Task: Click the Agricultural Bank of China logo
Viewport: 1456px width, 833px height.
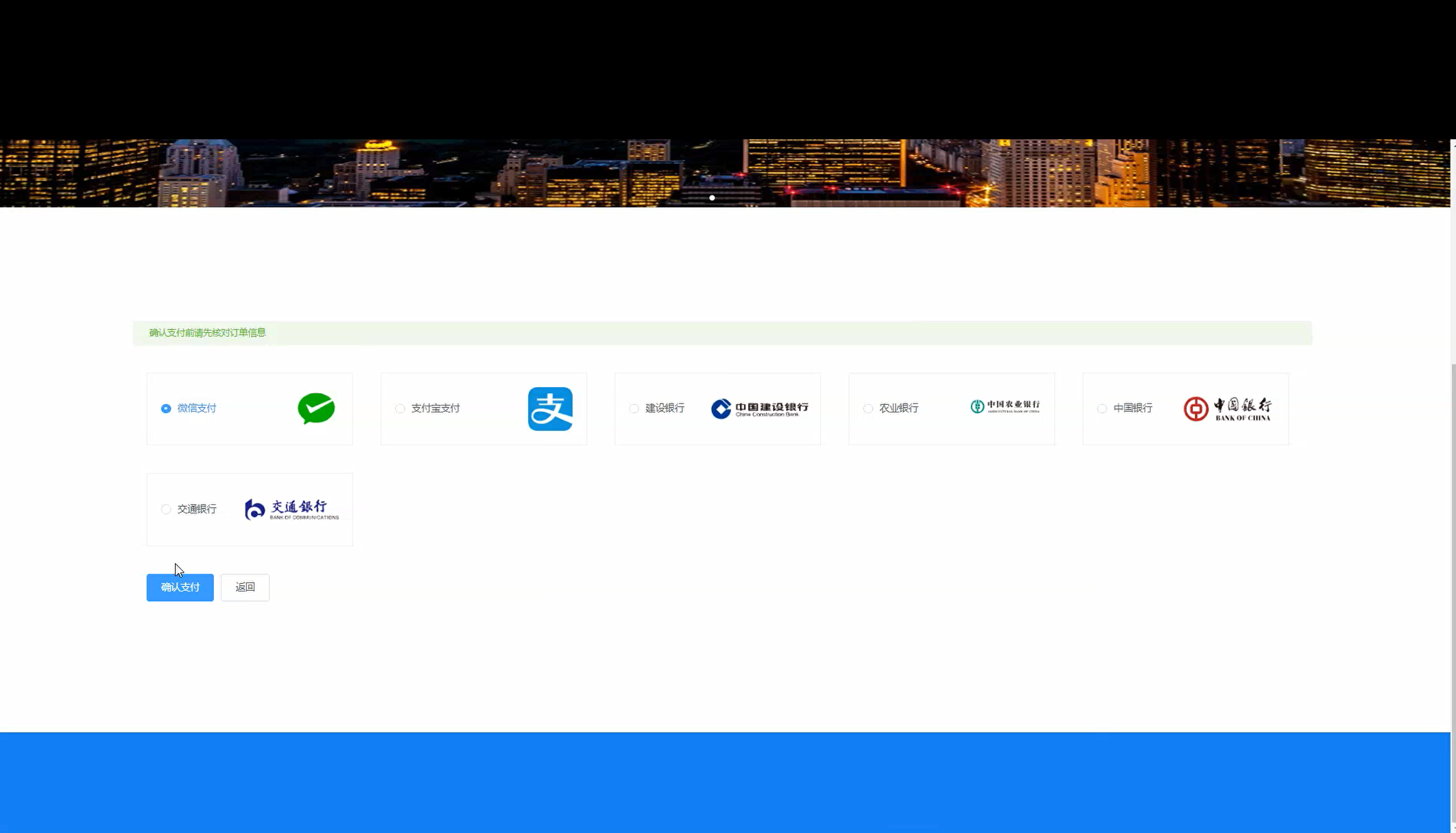Action: pyautogui.click(x=1005, y=407)
